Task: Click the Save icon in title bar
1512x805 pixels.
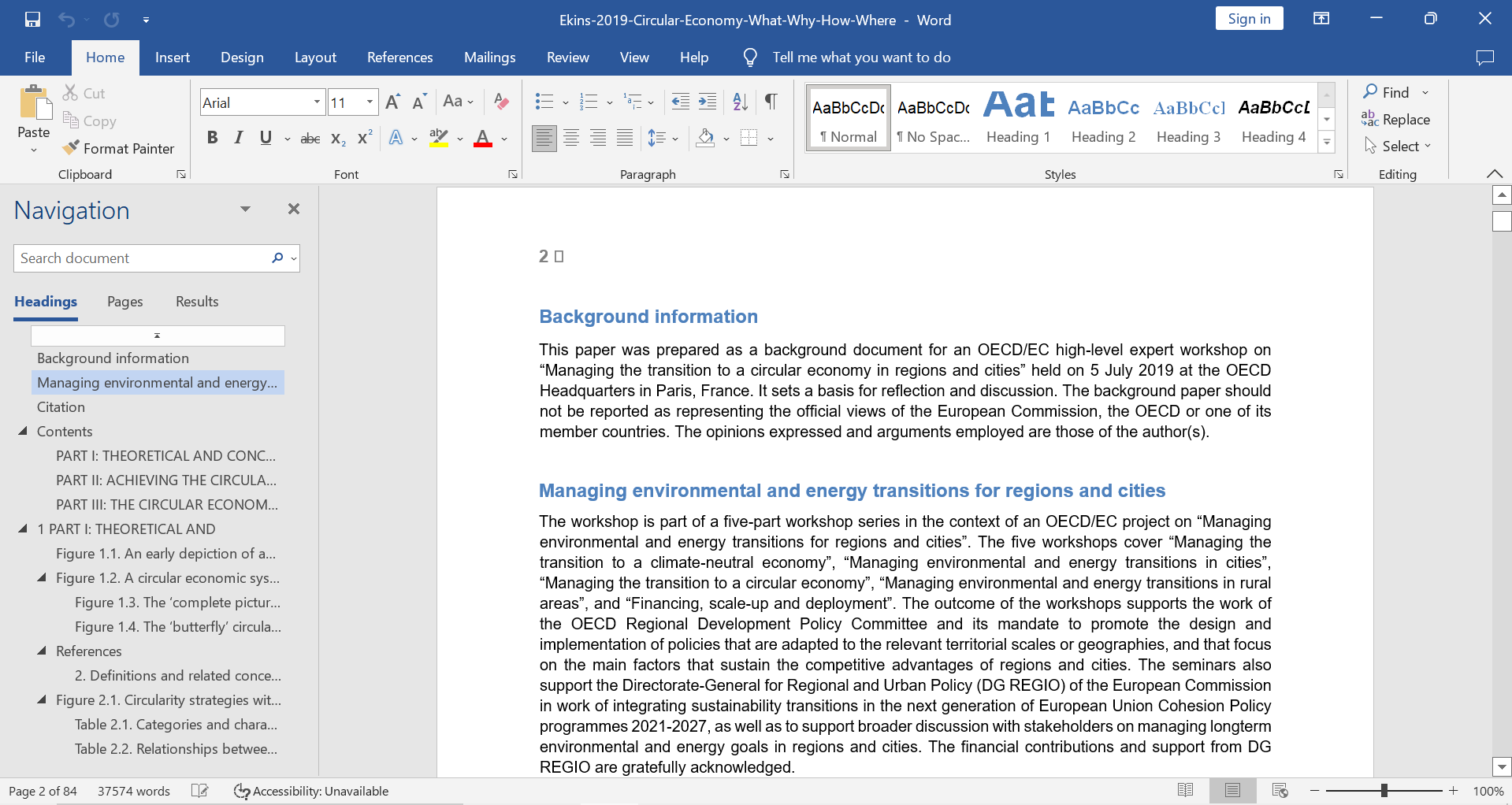Action: pyautogui.click(x=32, y=20)
